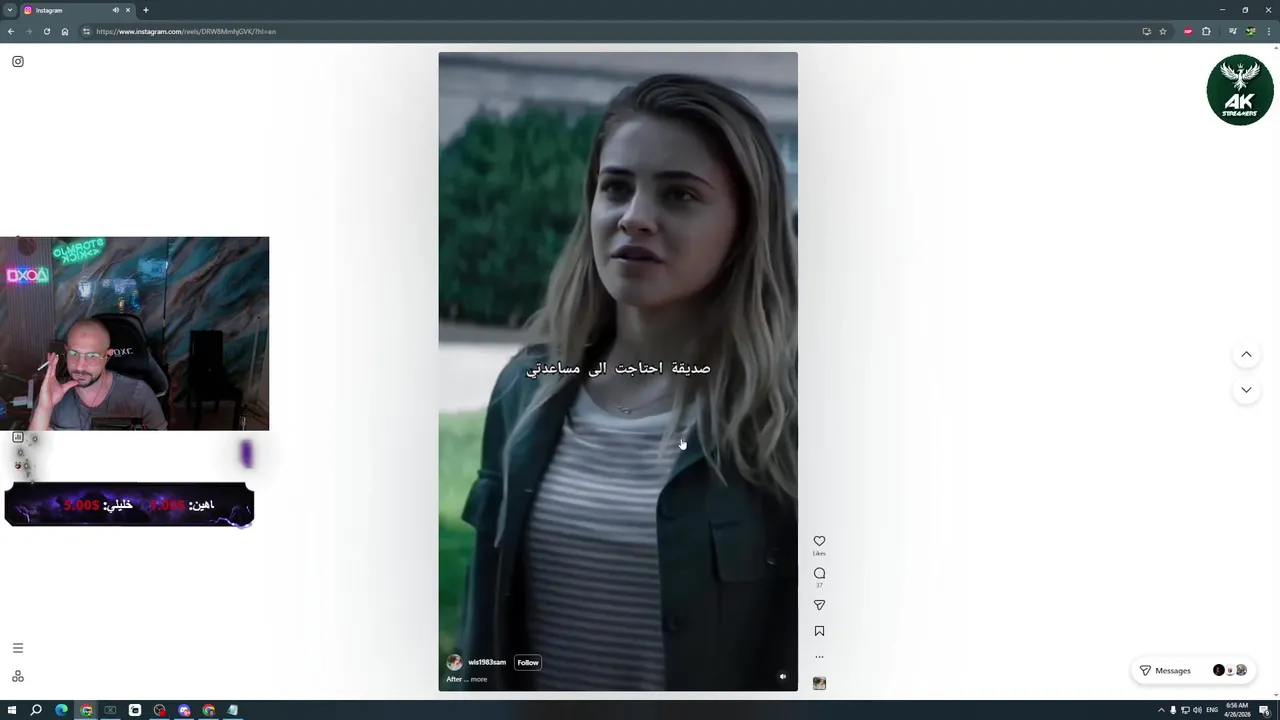
Task: Open more options three-dots on reel
Action: pyautogui.click(x=819, y=657)
